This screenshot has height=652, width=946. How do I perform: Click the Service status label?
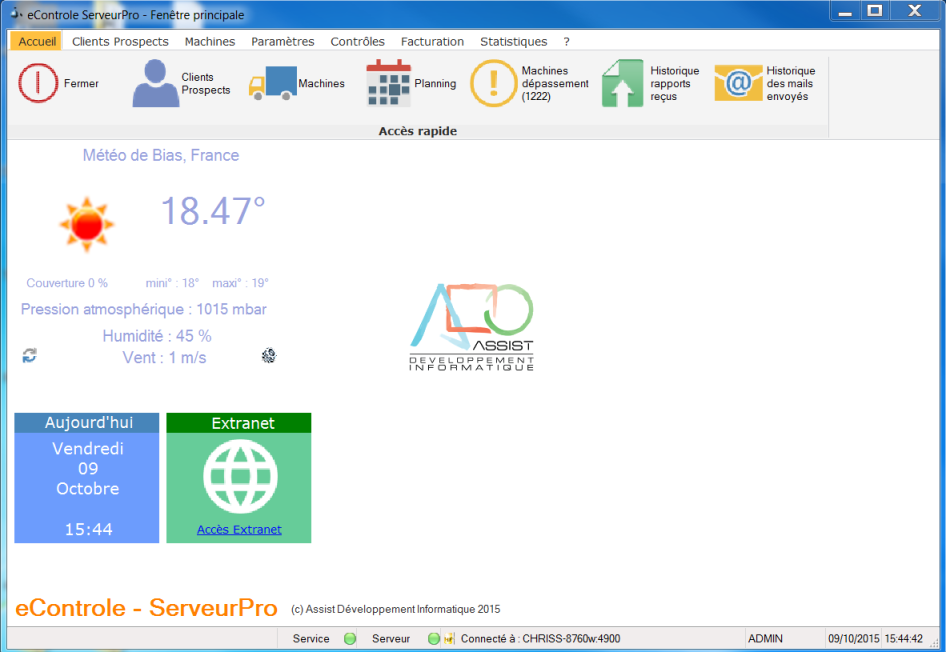point(311,639)
